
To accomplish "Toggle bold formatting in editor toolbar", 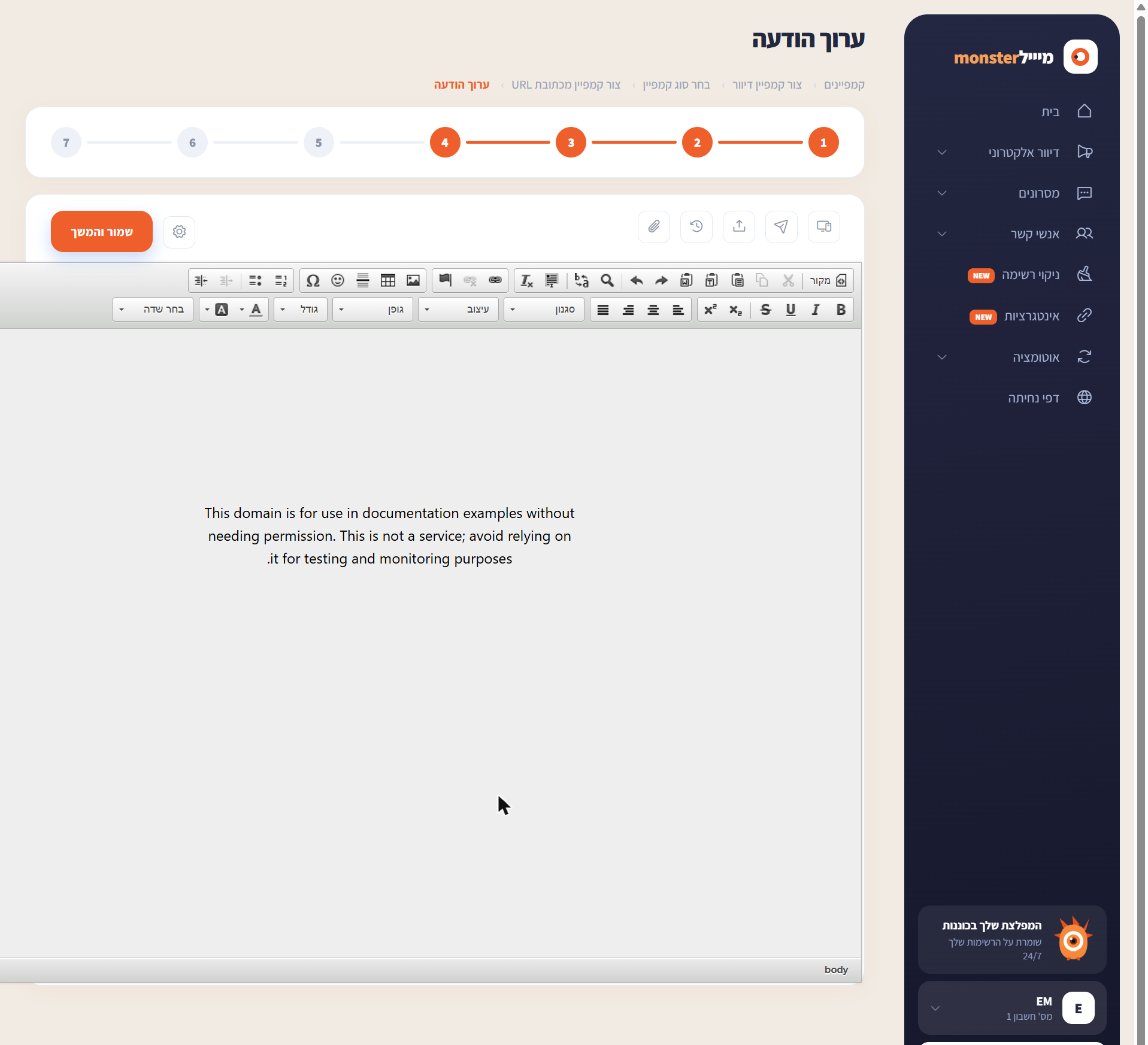I will (x=840, y=310).
